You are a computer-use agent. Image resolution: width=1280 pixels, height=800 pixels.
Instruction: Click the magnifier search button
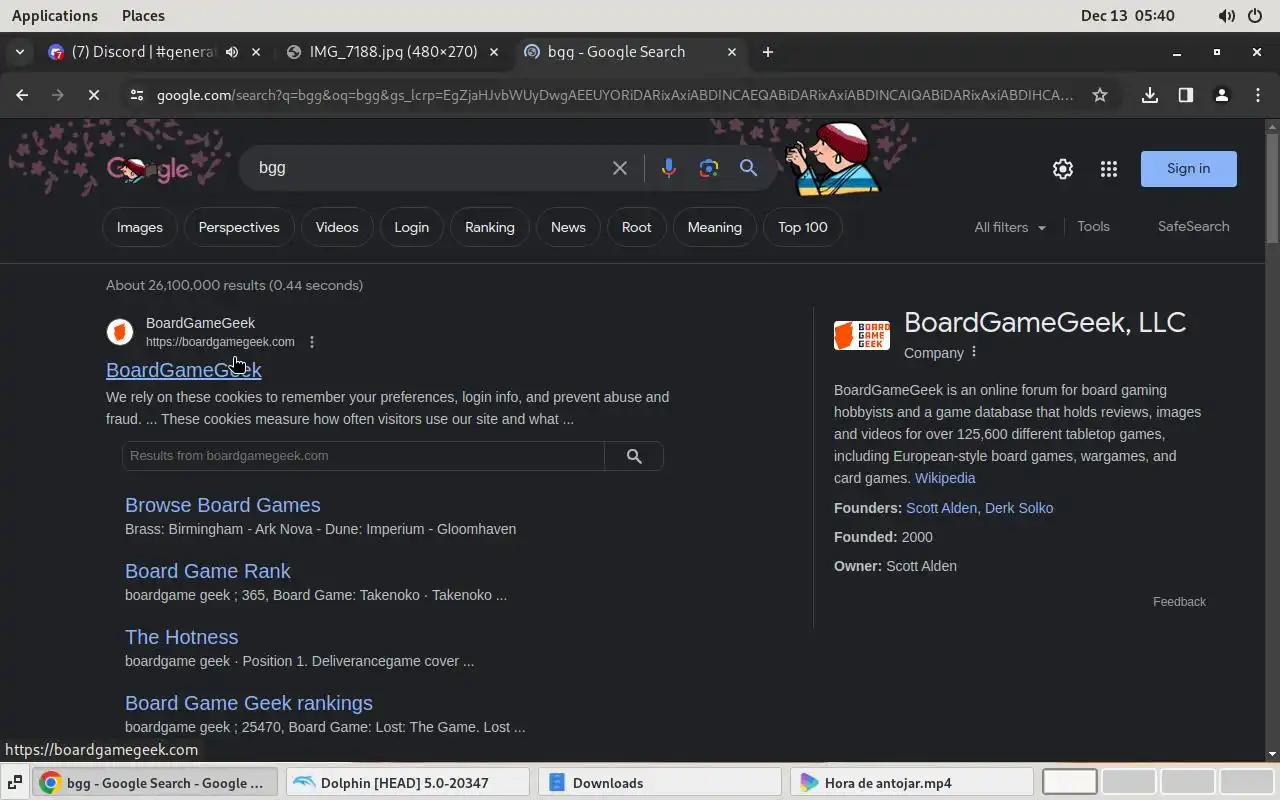pyautogui.click(x=748, y=168)
